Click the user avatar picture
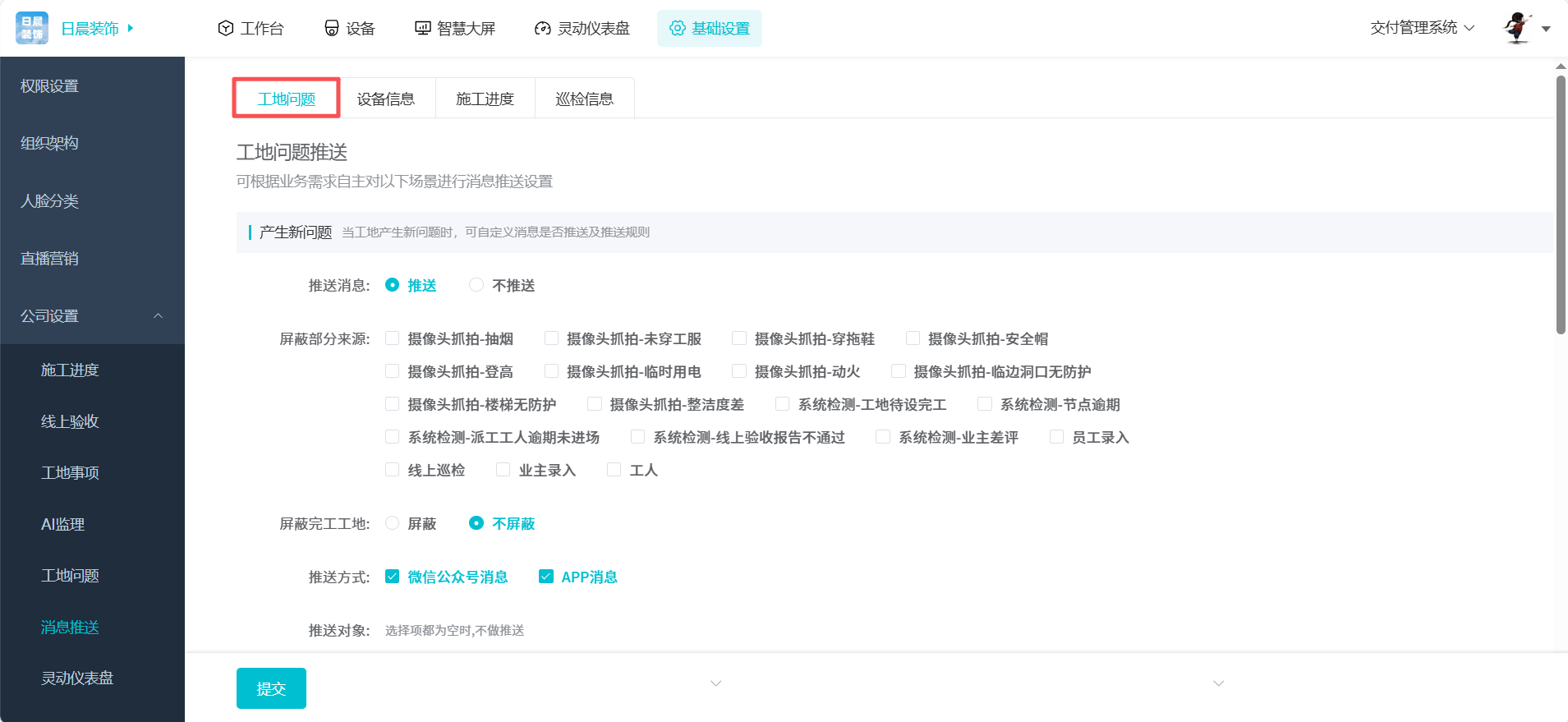1568x722 pixels. click(x=1517, y=28)
